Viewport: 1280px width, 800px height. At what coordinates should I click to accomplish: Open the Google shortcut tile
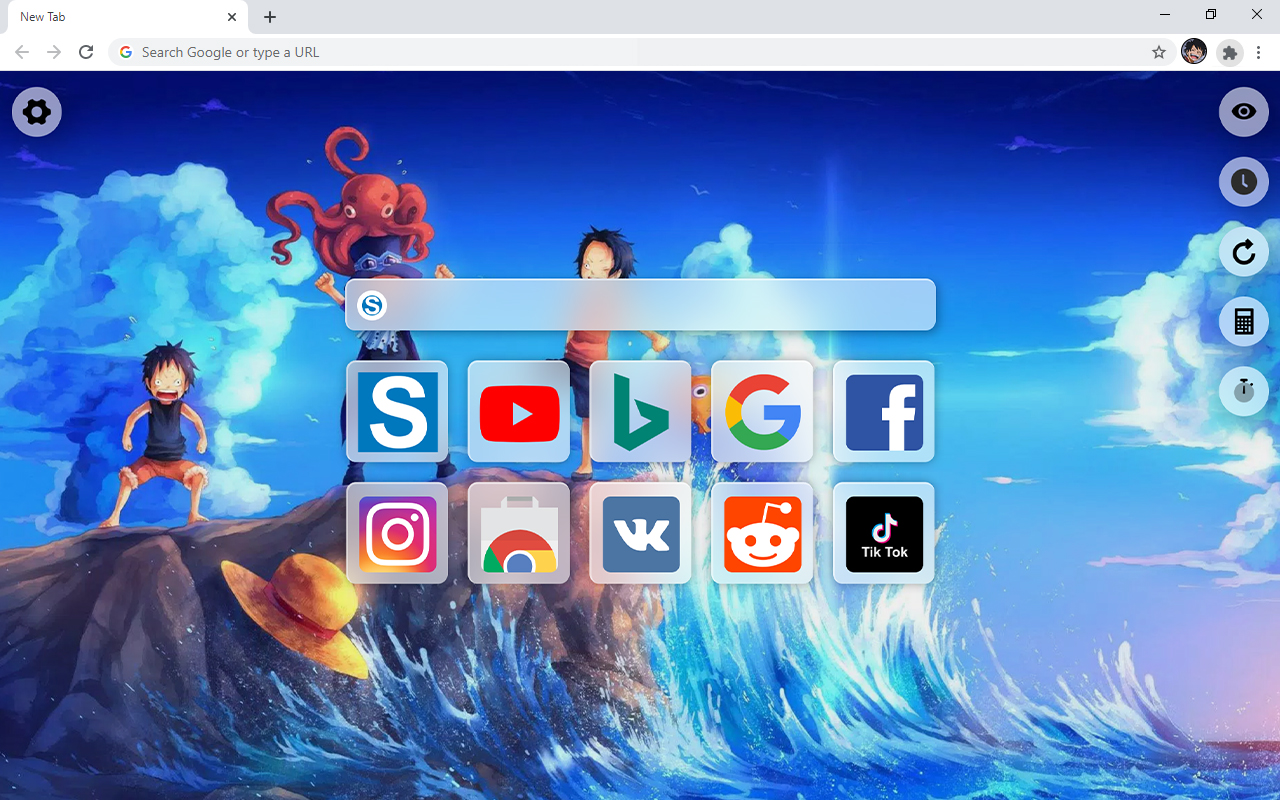(x=762, y=412)
